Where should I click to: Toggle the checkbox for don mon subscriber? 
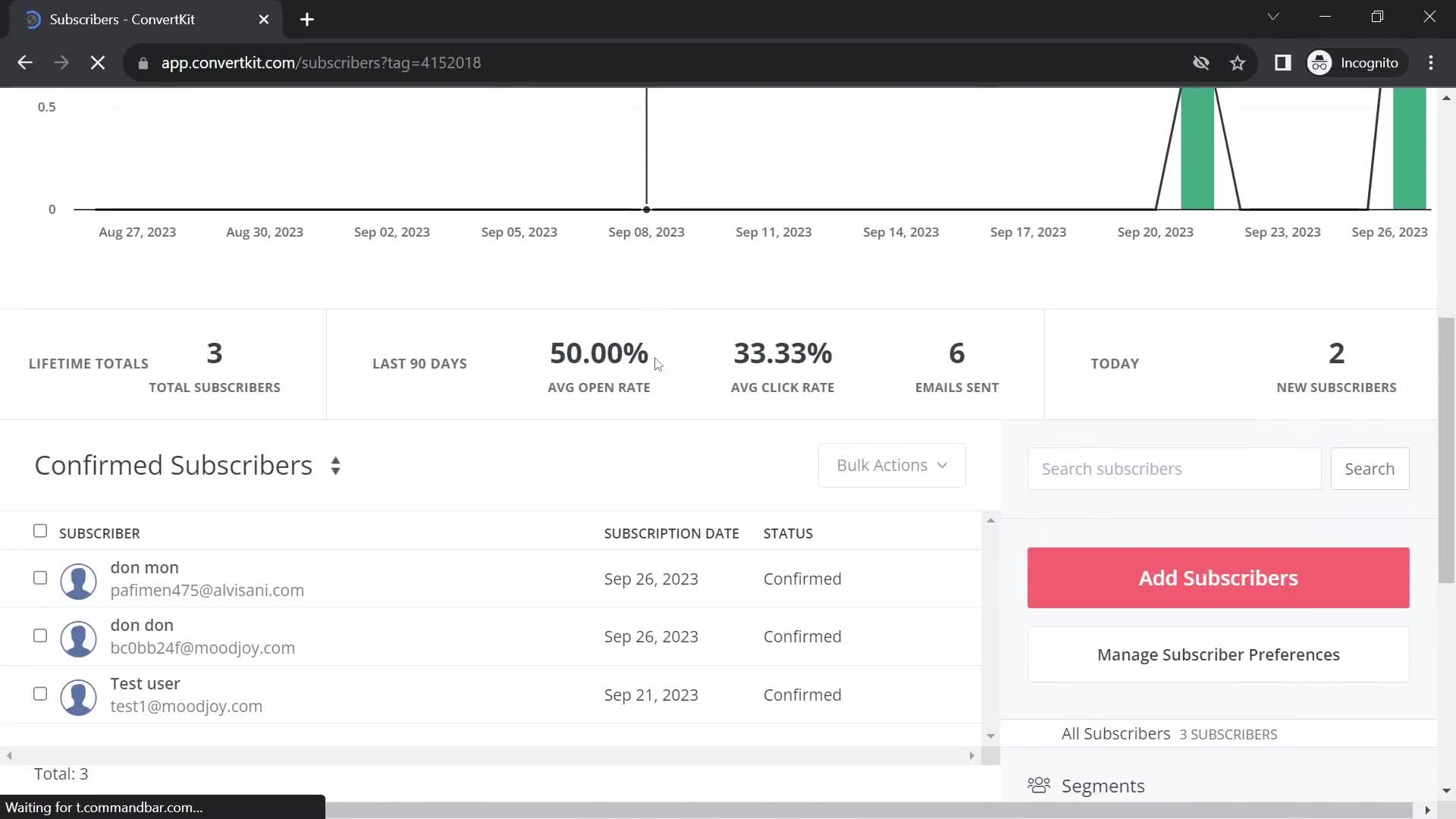point(39,577)
